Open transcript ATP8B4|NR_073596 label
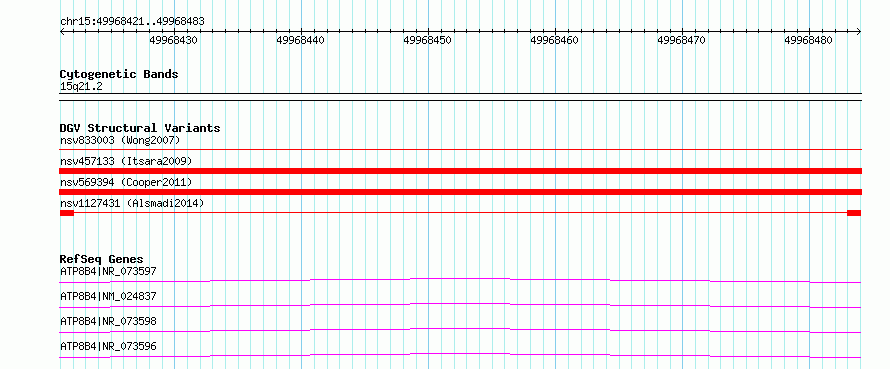890x369 pixels. click(108, 346)
